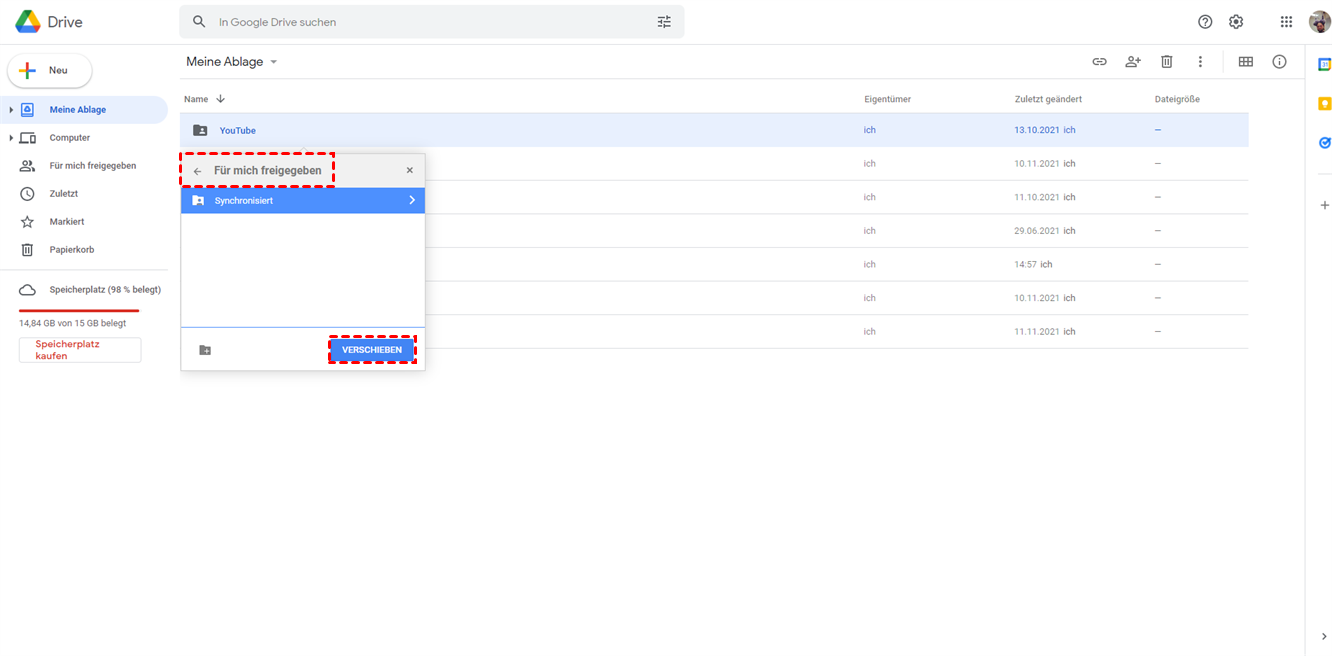This screenshot has width=1332, height=656.
Task: Open the search options filter
Action: [664, 22]
